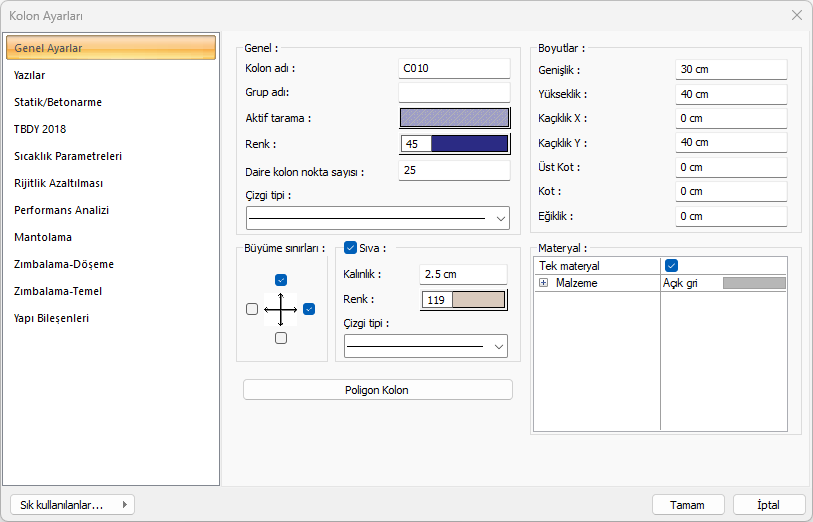Confirm with the Tamam button
The image size is (813, 522).
(x=688, y=505)
